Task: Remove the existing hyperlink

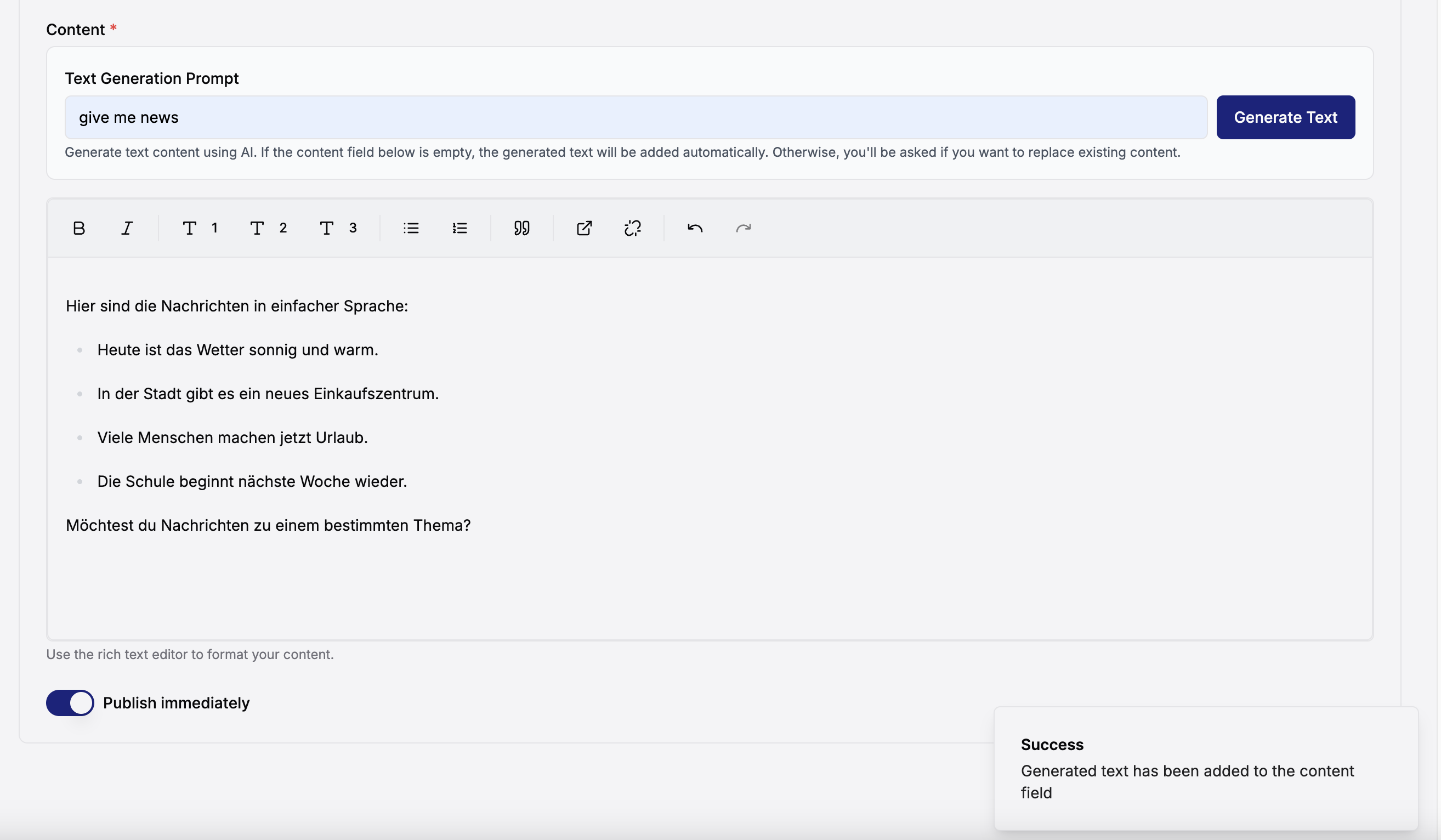Action: click(x=633, y=228)
